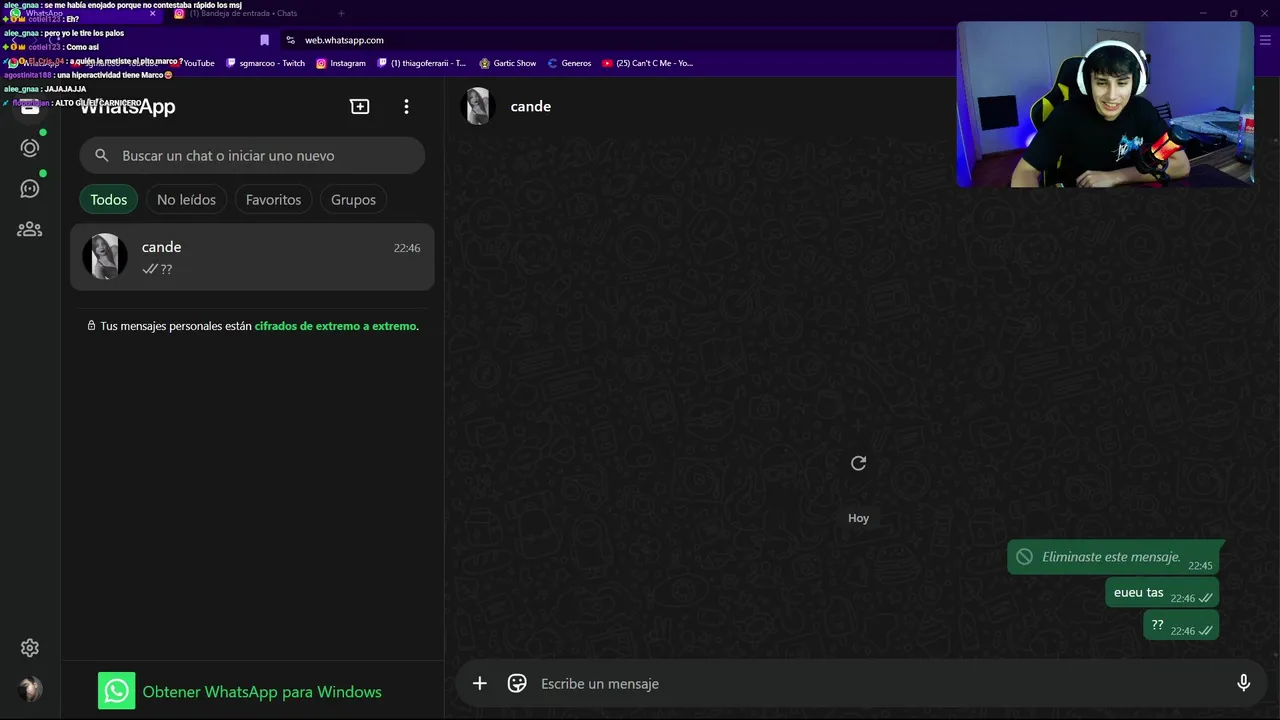Open the sgmarcoo - Twitch bookmark

(266, 63)
